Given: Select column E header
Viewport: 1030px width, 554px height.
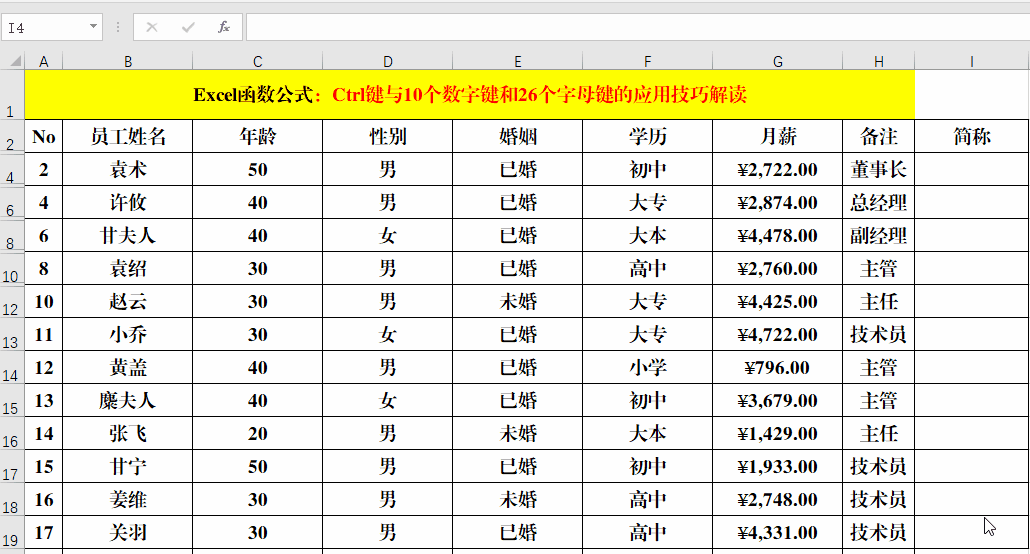Looking at the screenshot, I should click(518, 62).
